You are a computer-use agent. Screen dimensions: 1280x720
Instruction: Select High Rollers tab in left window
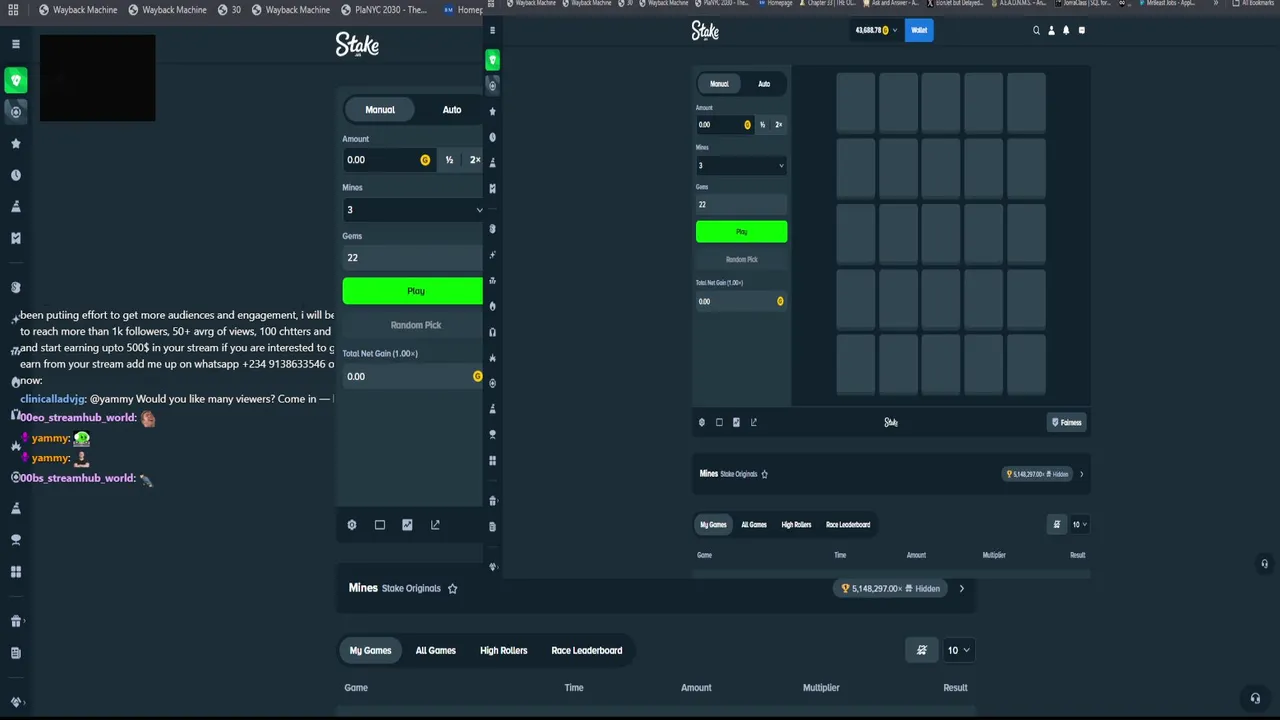point(504,651)
